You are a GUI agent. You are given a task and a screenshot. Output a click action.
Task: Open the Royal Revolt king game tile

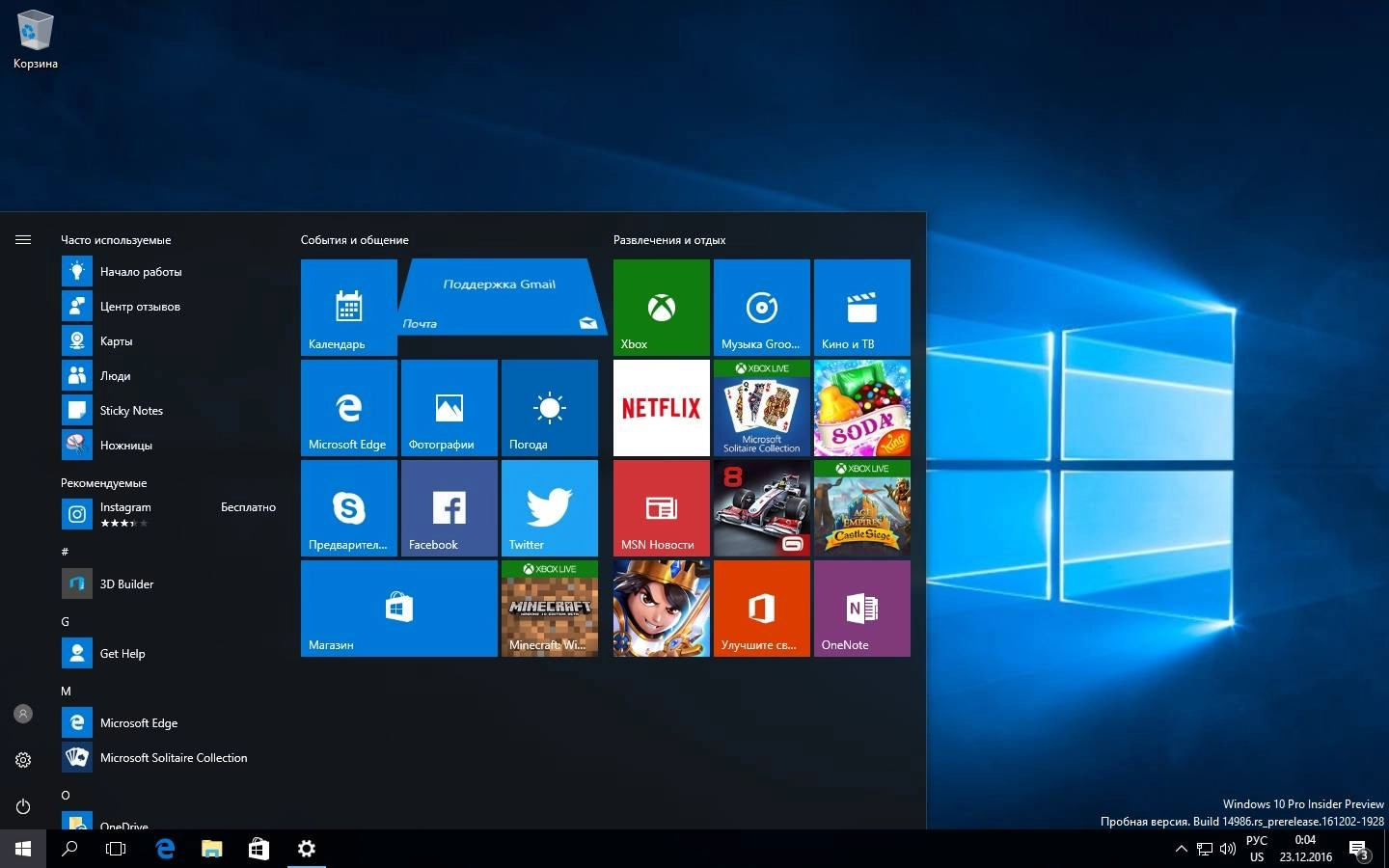(x=662, y=609)
